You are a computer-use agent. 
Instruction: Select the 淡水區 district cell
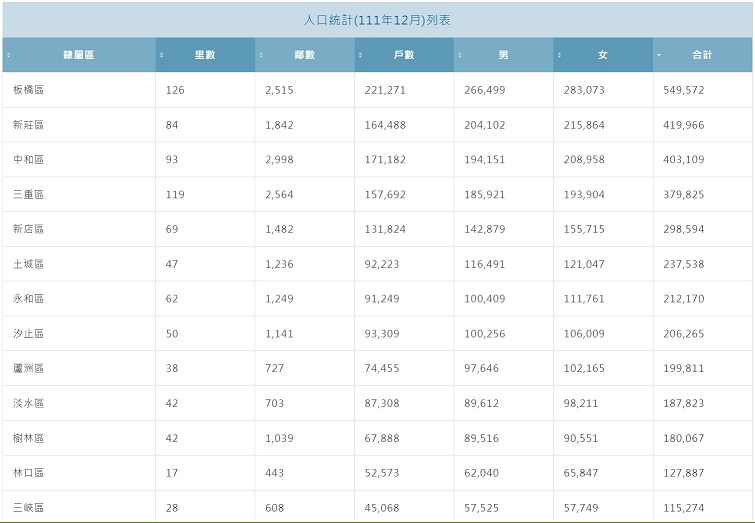tap(29, 403)
